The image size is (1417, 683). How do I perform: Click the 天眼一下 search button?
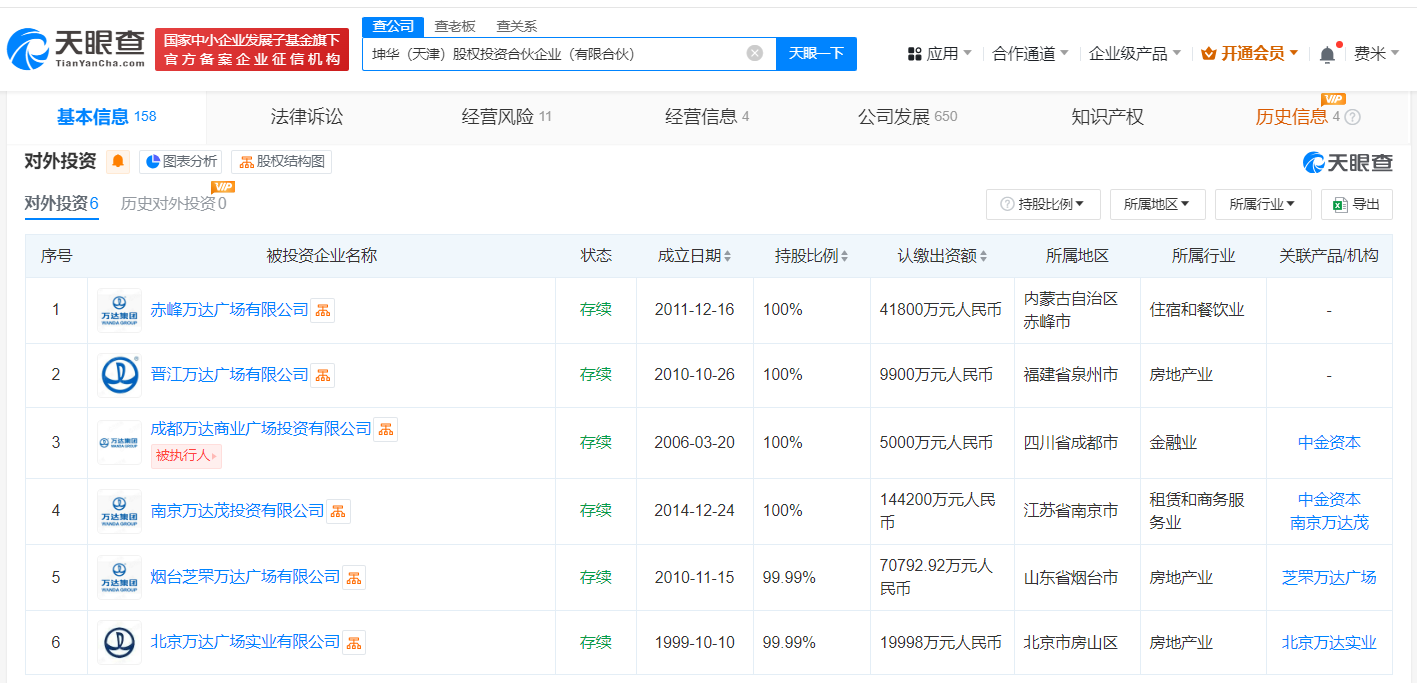click(816, 54)
